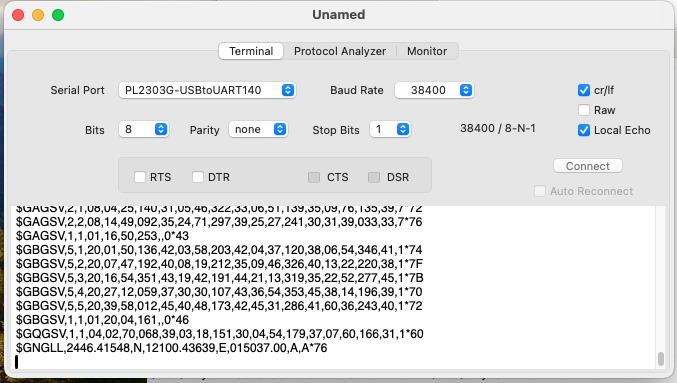This screenshot has height=383, width=677.
Task: Click the $GAGSV,1,1,01,16,50,253 line
Action: pyautogui.click(x=102, y=236)
